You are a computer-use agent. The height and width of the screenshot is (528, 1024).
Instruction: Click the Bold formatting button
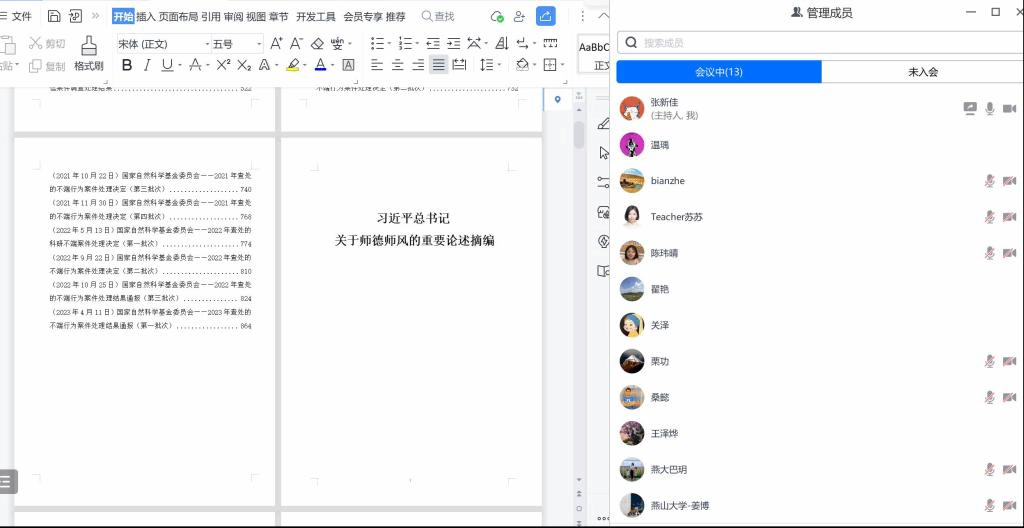127,65
